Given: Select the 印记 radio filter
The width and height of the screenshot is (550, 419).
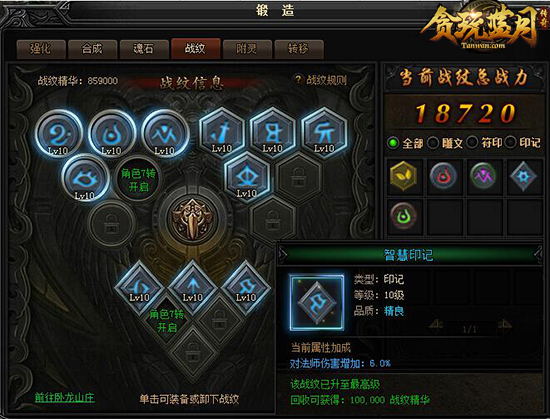Looking at the screenshot, I should tap(523, 143).
